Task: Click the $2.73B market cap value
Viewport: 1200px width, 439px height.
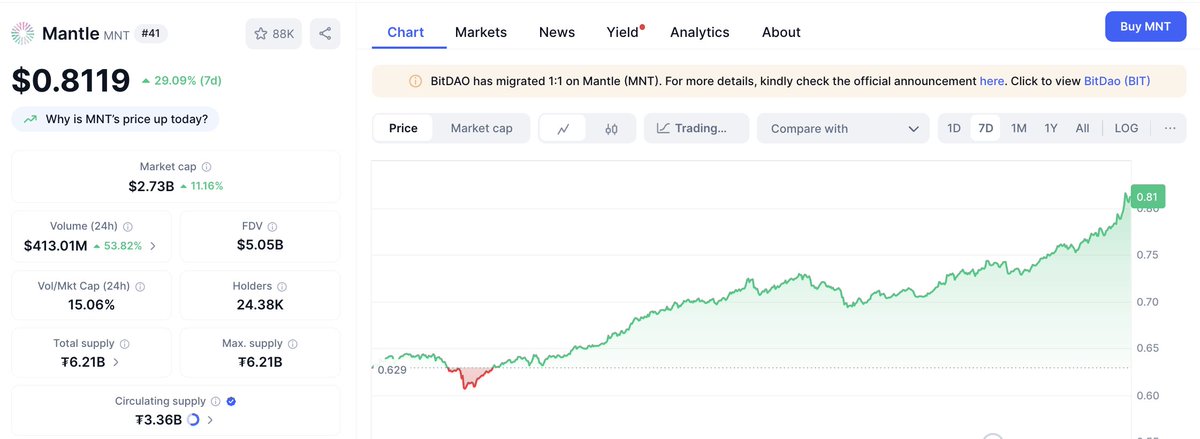Action: pyautogui.click(x=151, y=186)
